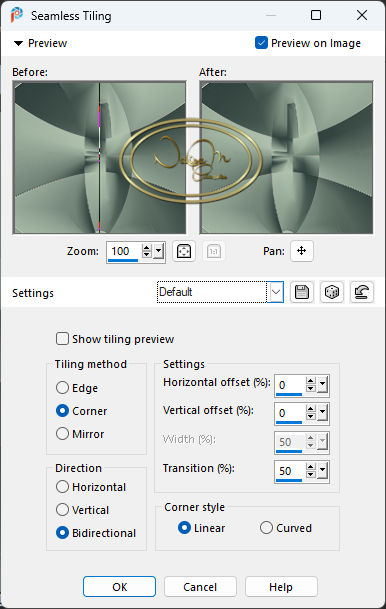Click the Fit image to window zoom icon

click(184, 251)
